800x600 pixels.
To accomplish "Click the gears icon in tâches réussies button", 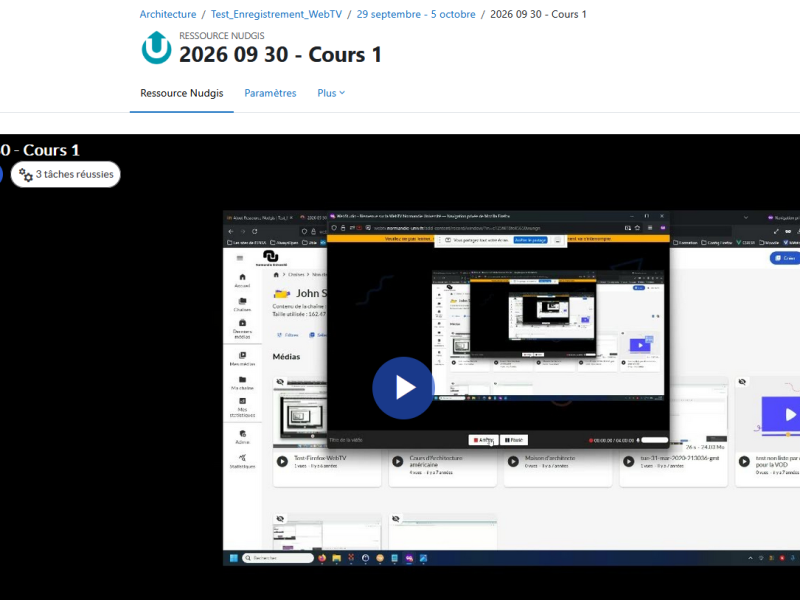I will coord(26,174).
